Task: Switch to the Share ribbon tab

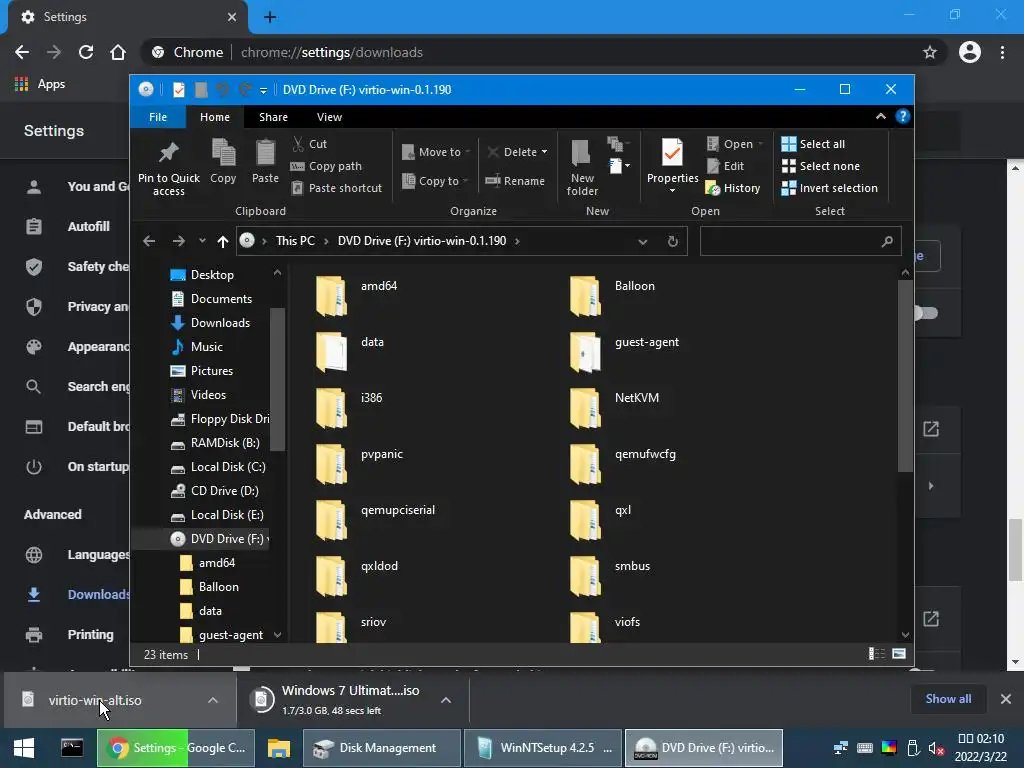Action: click(273, 117)
